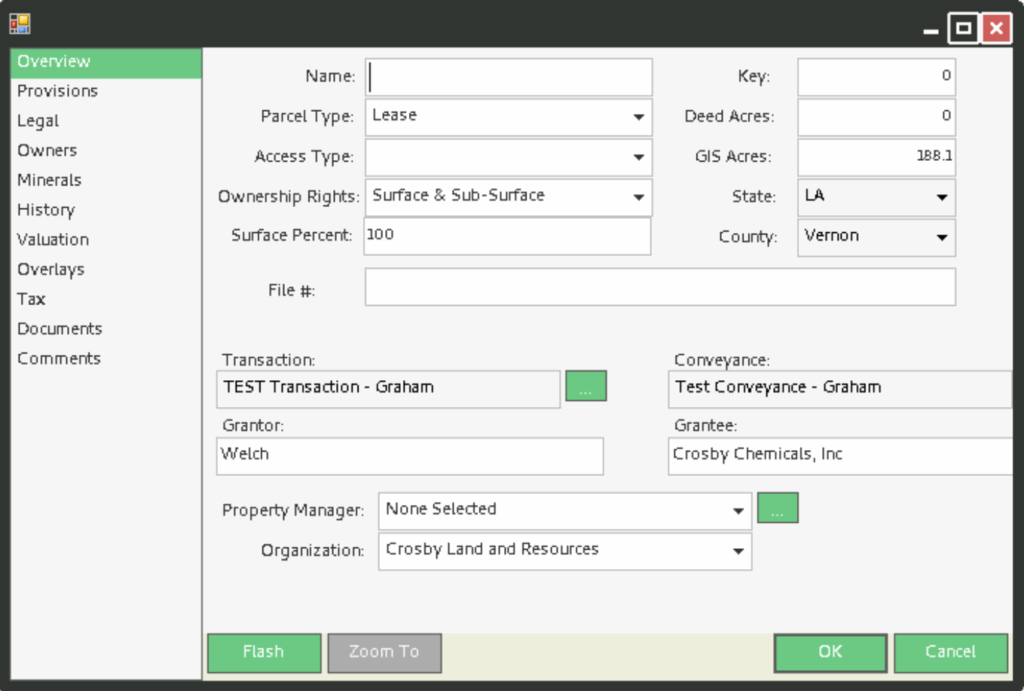Image resolution: width=1024 pixels, height=691 pixels.
Task: Expand the Access Type dropdown
Action: (x=638, y=157)
